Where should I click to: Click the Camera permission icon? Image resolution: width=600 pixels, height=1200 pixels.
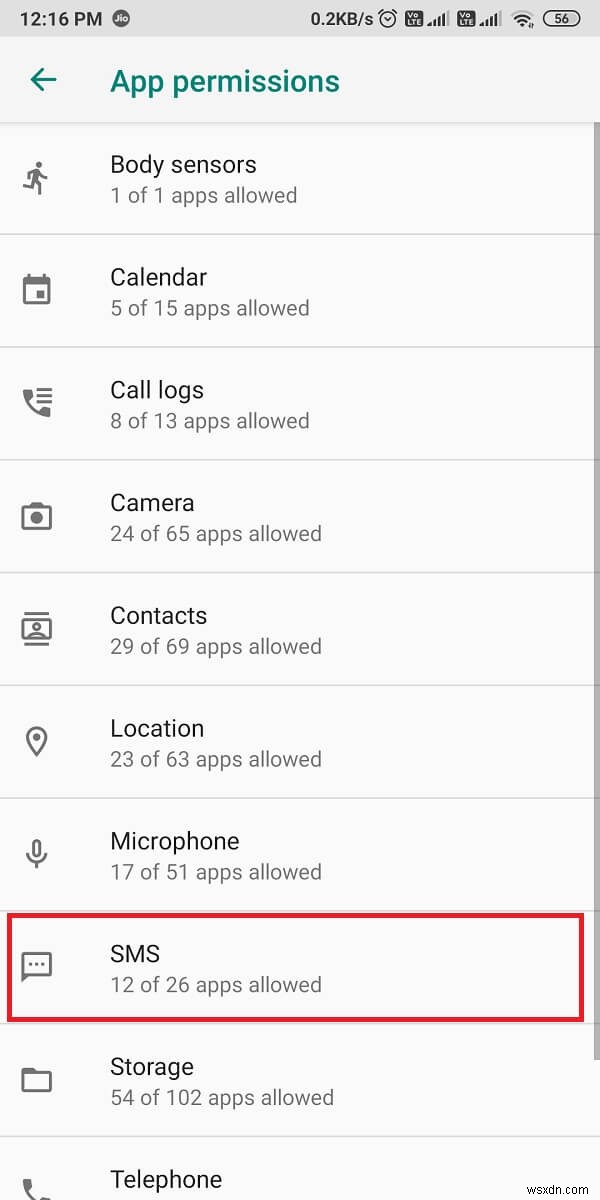[38, 515]
